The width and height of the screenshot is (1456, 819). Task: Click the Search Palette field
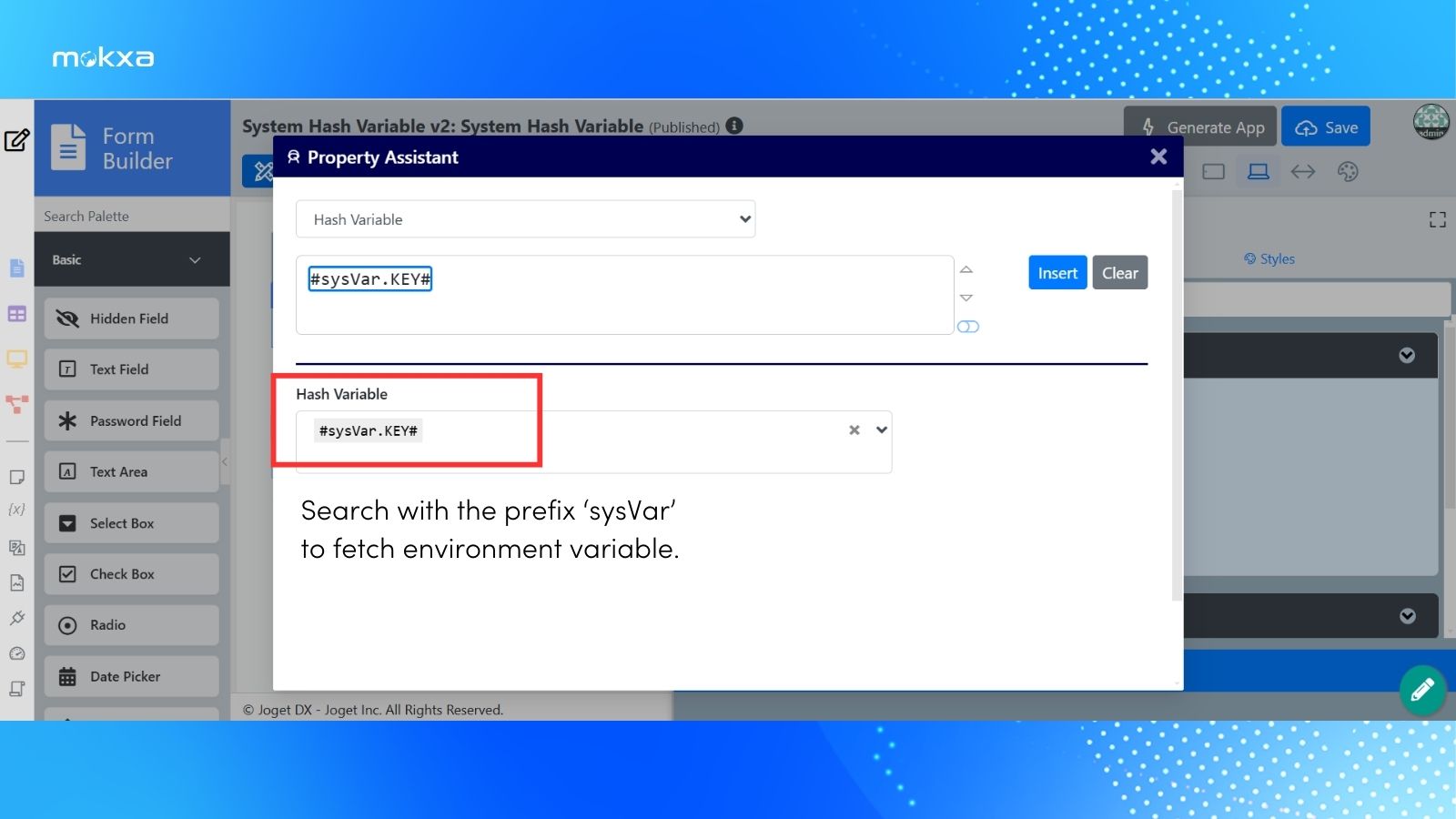[132, 217]
